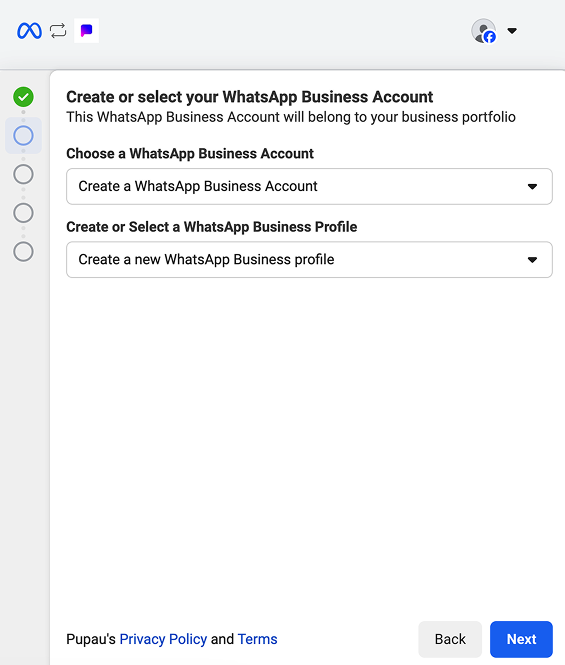This screenshot has width=565, height=665.
Task: Click 'Create or select your WhatsApp Business Account' heading
Action: point(249,97)
